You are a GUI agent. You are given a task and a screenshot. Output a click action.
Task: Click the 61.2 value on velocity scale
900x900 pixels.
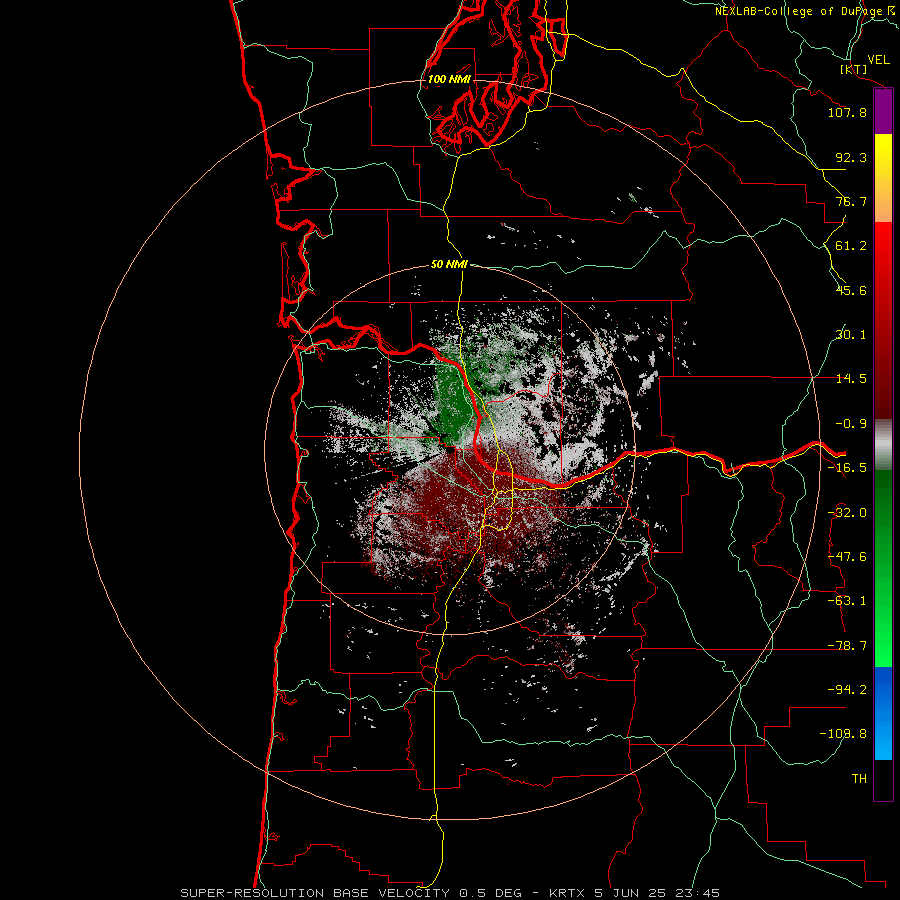click(x=851, y=246)
